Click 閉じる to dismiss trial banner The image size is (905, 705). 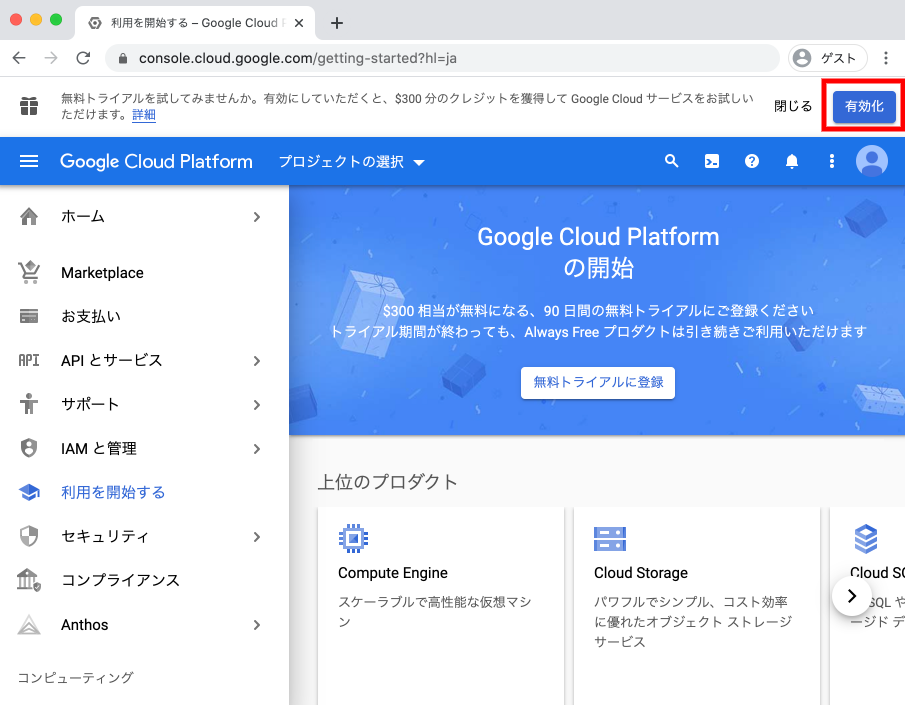tap(793, 106)
